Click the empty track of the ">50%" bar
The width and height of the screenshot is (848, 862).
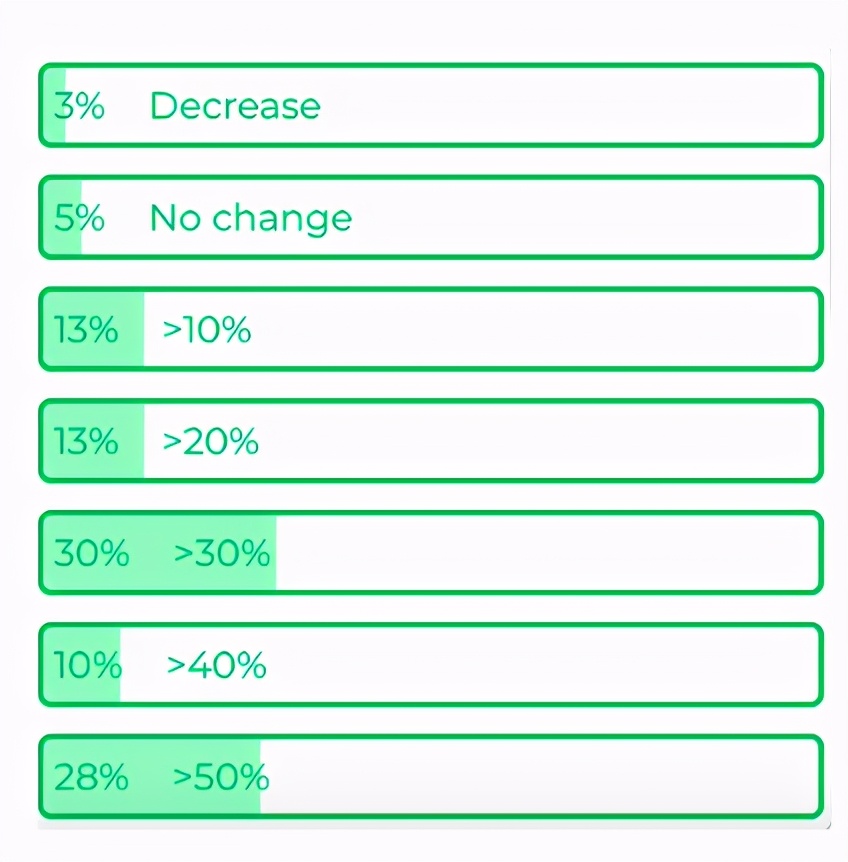tap(540, 777)
